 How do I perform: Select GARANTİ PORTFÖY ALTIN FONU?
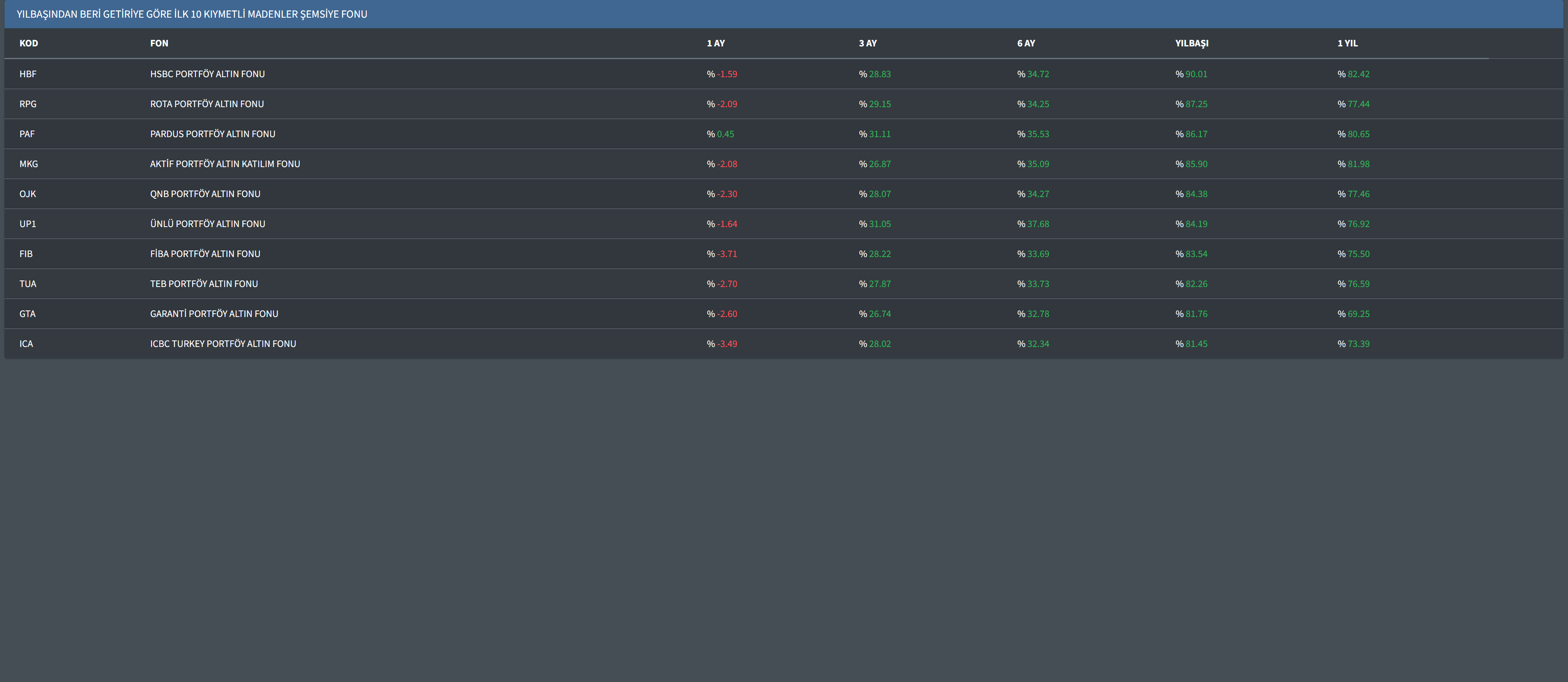214,314
